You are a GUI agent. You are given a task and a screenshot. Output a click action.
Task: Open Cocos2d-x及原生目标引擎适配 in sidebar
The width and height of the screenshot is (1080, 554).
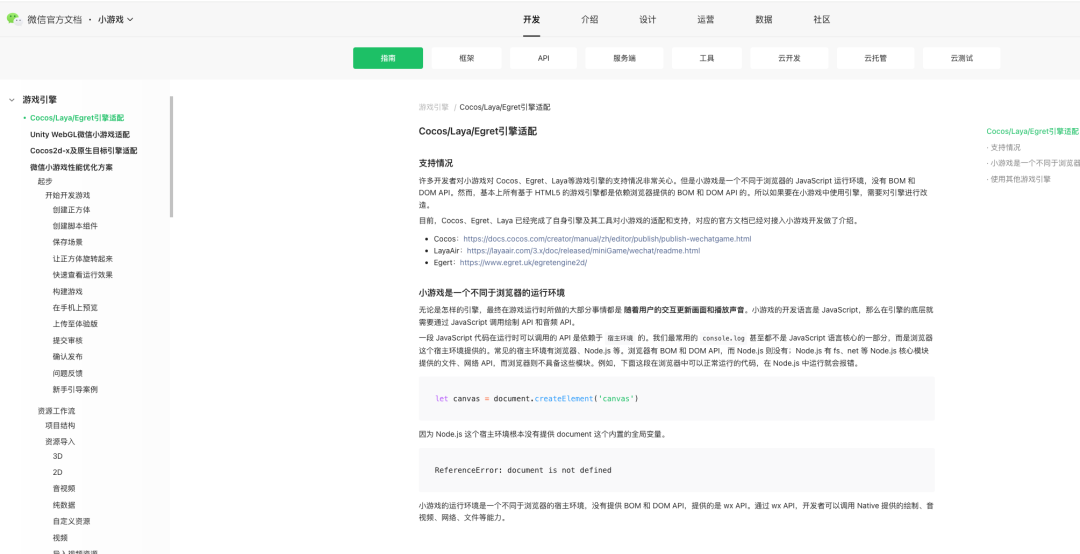pyautogui.click(x=83, y=150)
